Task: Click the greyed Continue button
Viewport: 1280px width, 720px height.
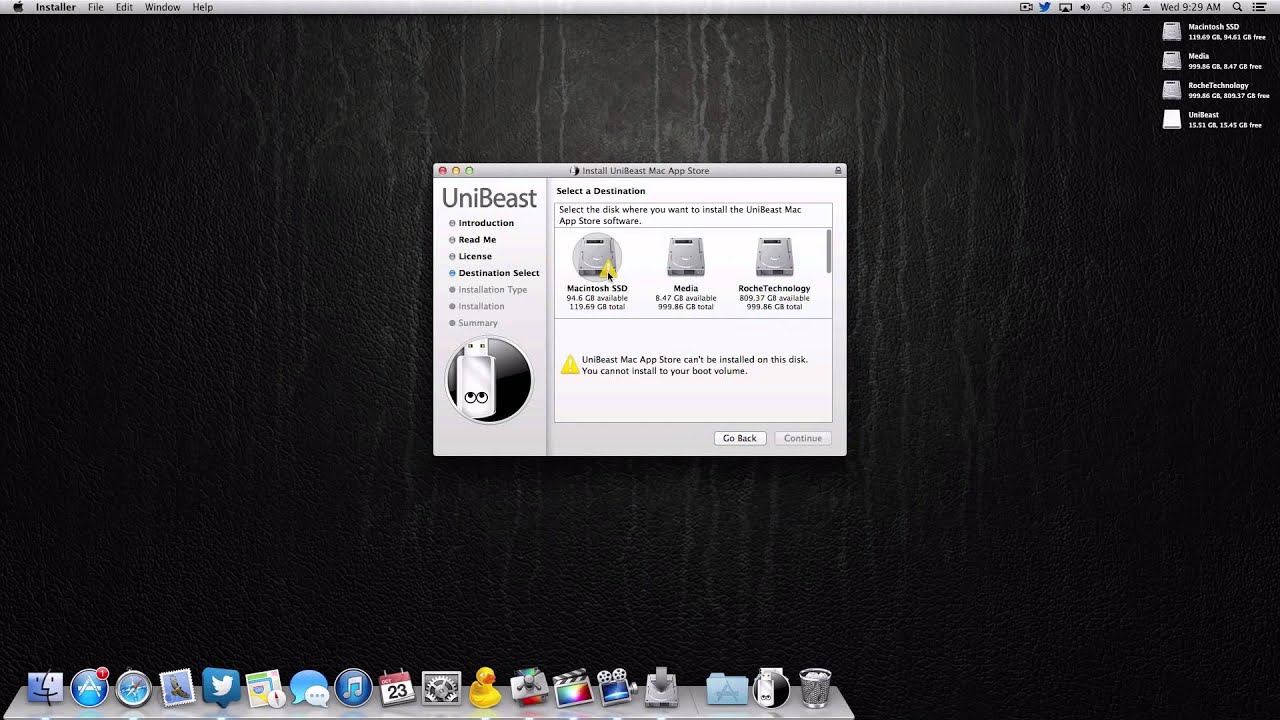Action: coord(803,438)
